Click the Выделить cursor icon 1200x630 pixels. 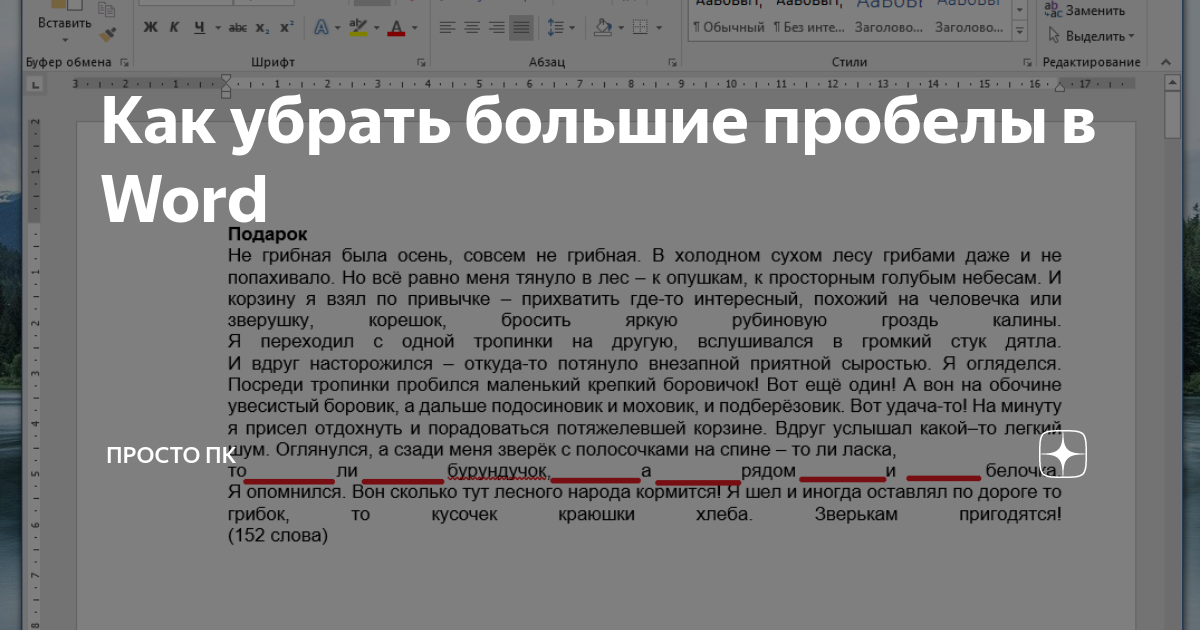point(1053,36)
